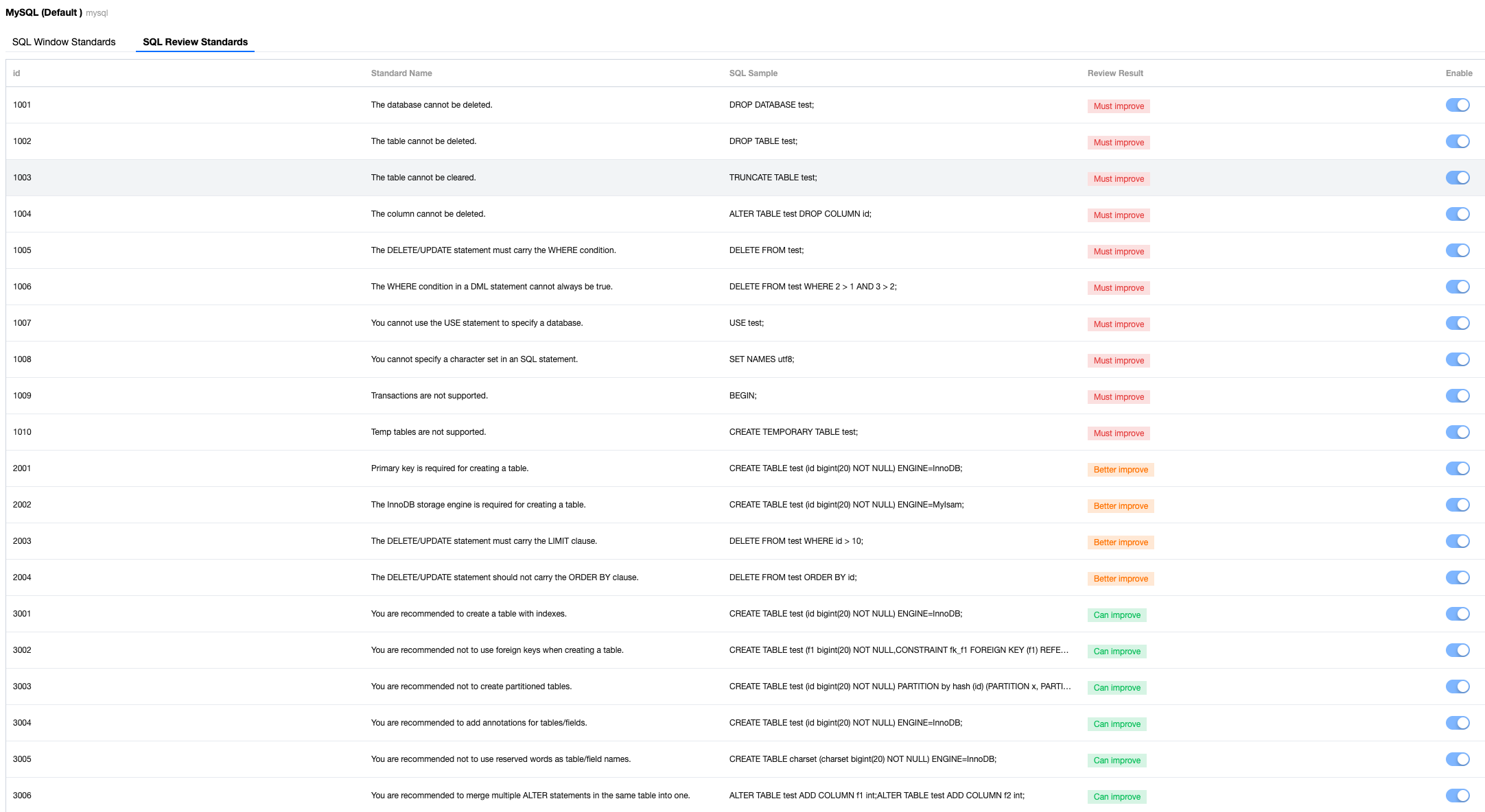Click the id 1010 row cell
1485x812 pixels.
22,432
